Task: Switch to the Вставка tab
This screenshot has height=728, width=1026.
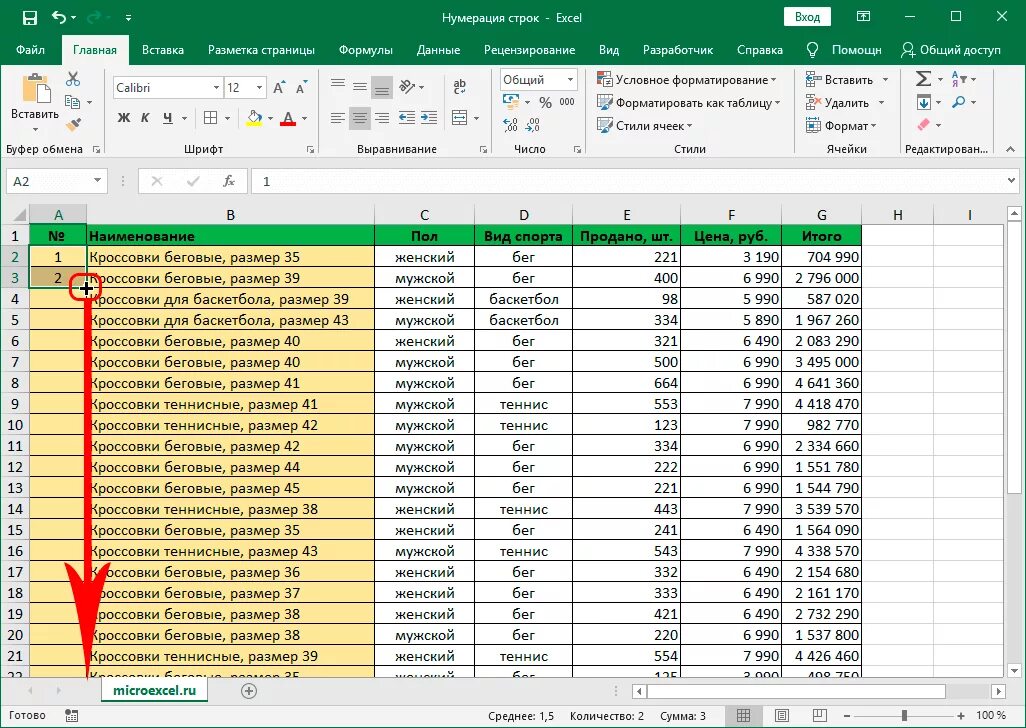Action: [x=163, y=50]
